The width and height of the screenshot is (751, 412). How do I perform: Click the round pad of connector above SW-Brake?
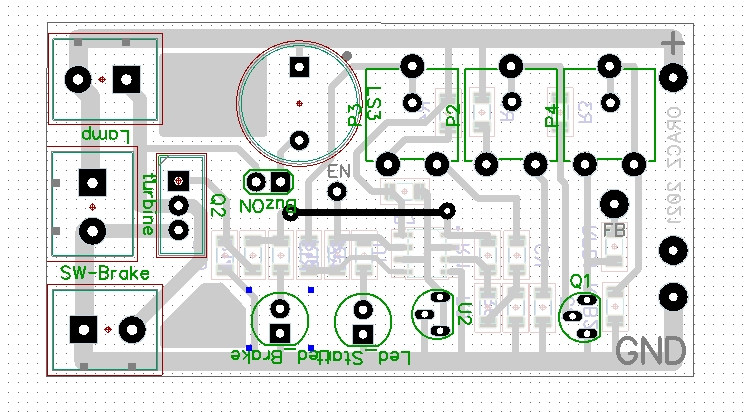92,231
